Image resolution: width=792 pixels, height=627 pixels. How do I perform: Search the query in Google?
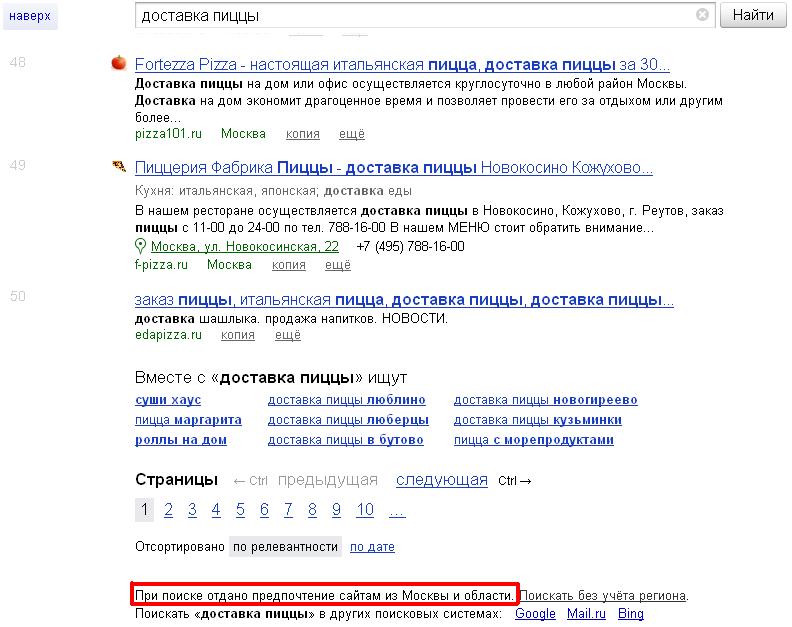tap(535, 614)
